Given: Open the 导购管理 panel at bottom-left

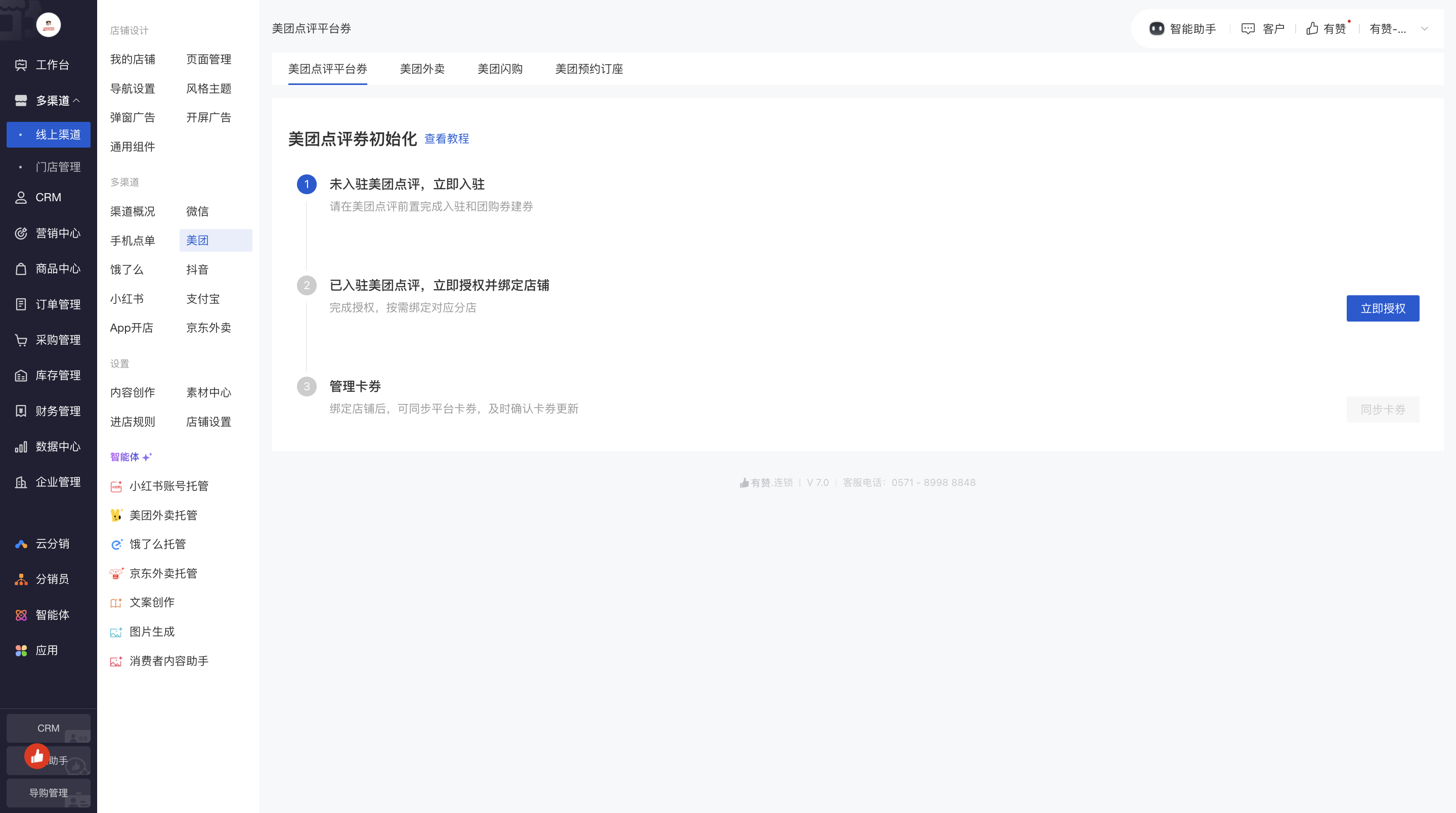Looking at the screenshot, I should pyautogui.click(x=49, y=793).
